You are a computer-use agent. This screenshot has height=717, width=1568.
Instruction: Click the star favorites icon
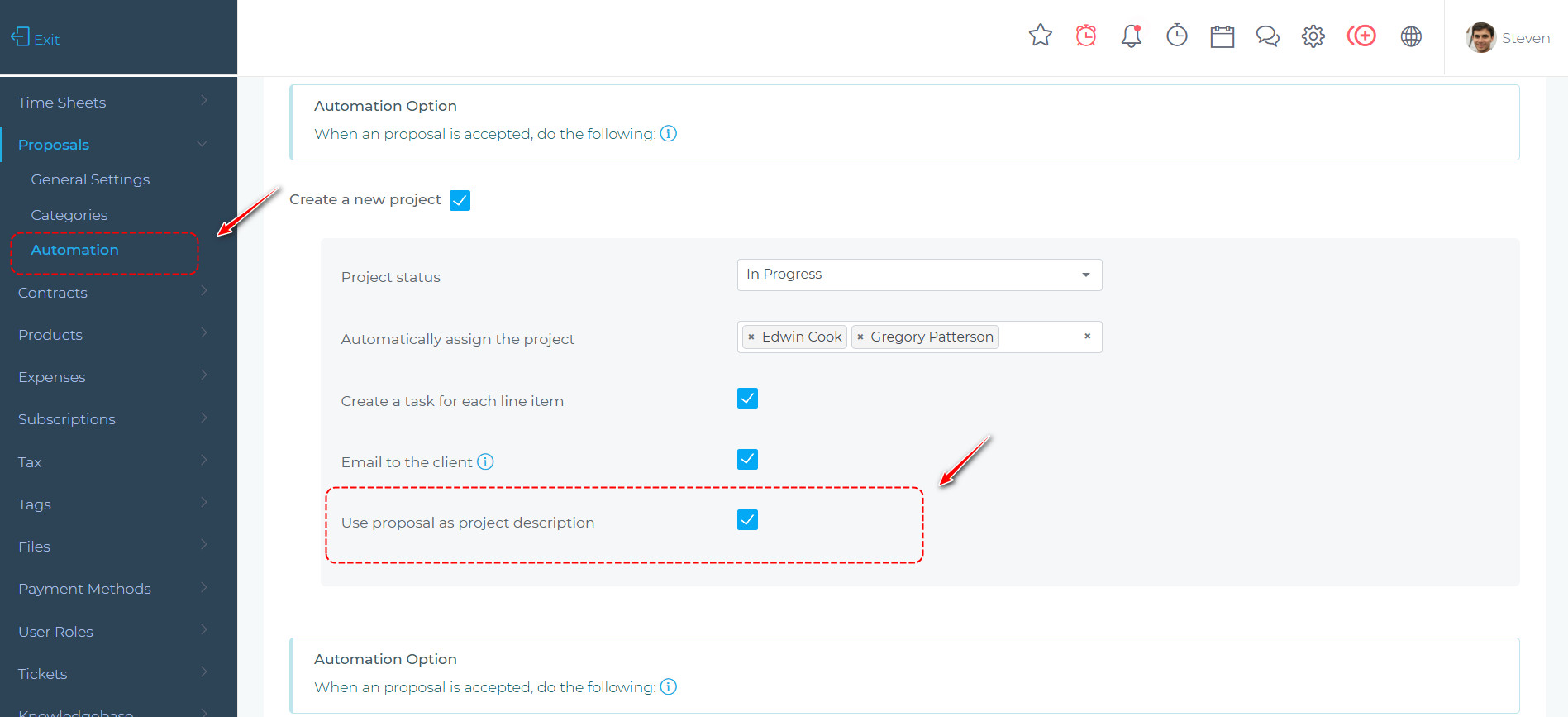[1040, 36]
